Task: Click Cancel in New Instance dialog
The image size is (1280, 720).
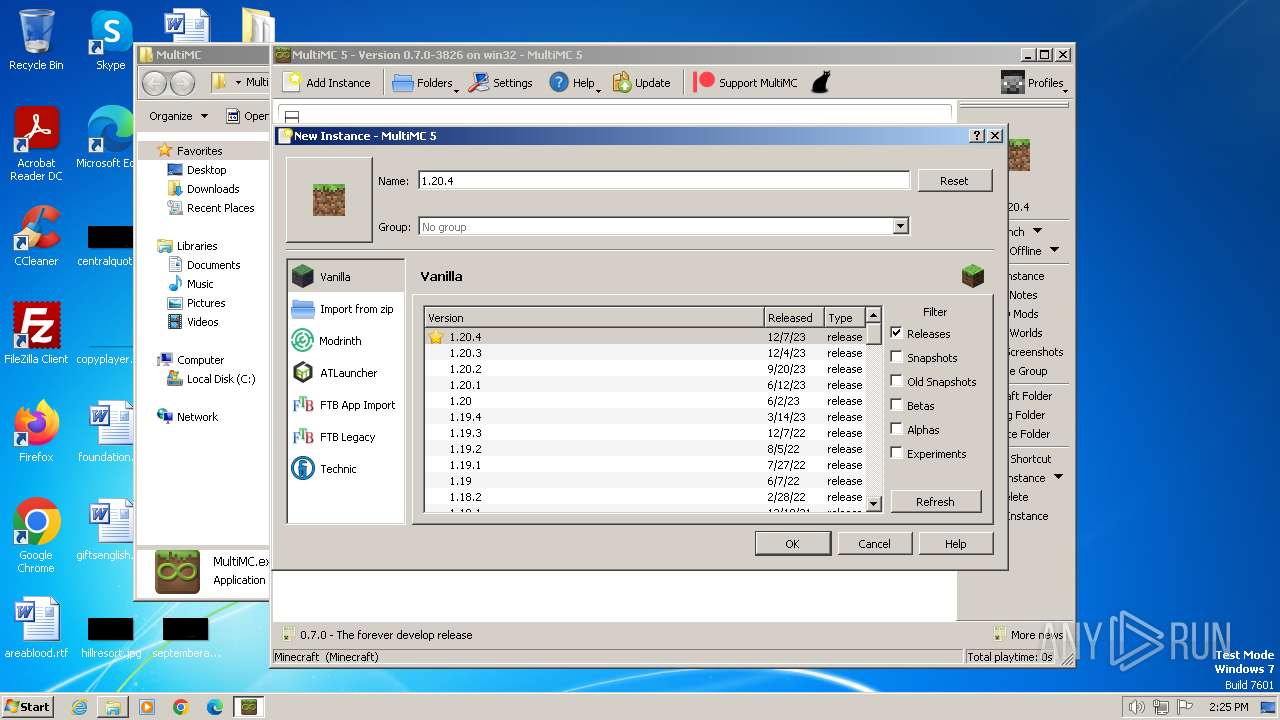Action: pos(874,544)
